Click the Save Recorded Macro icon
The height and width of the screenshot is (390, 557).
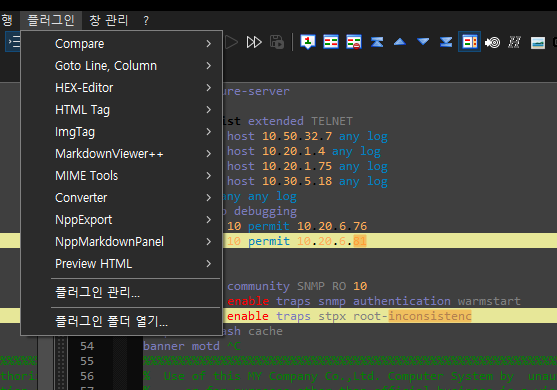(x=277, y=42)
